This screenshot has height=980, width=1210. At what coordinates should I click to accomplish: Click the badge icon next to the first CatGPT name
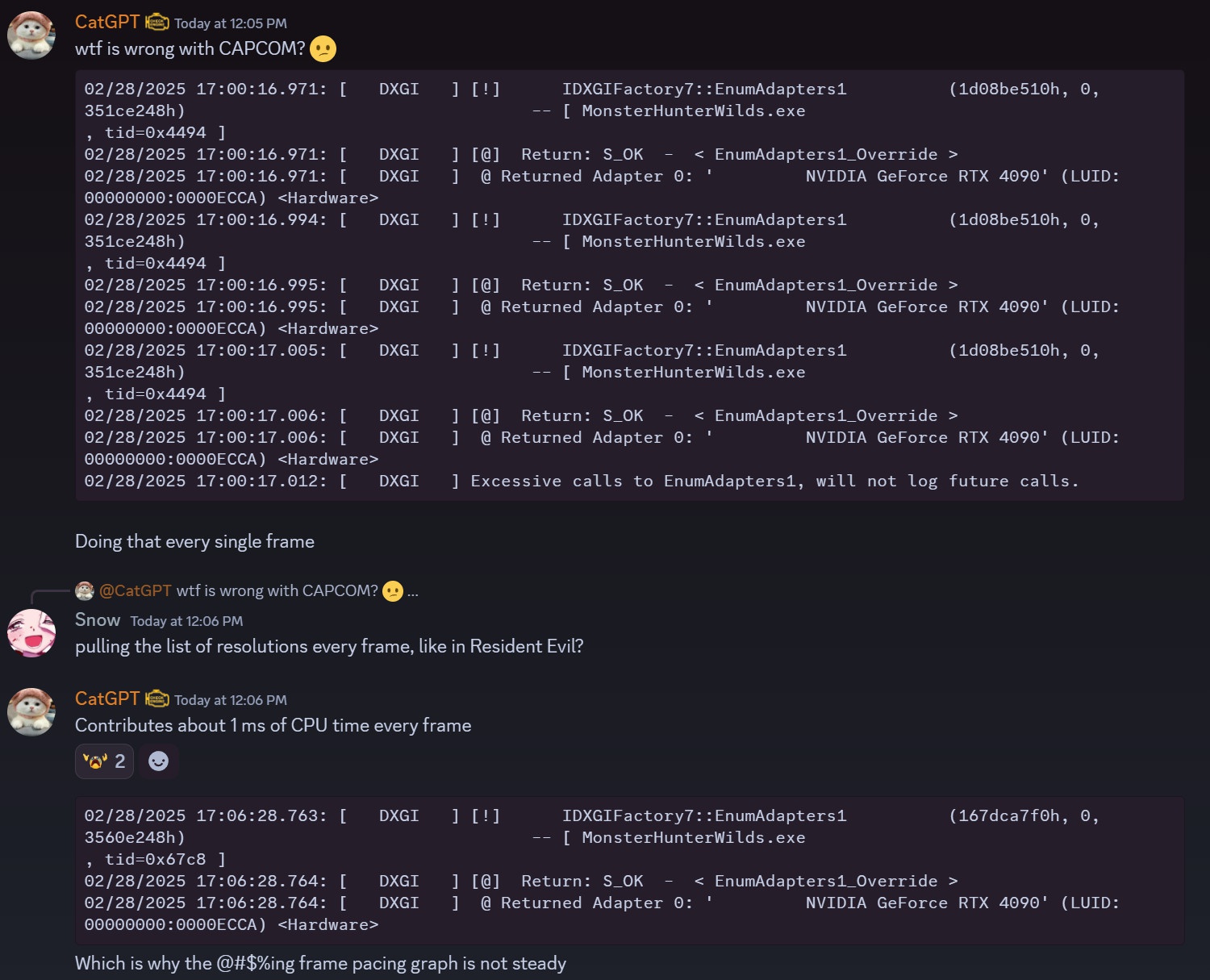(x=157, y=23)
